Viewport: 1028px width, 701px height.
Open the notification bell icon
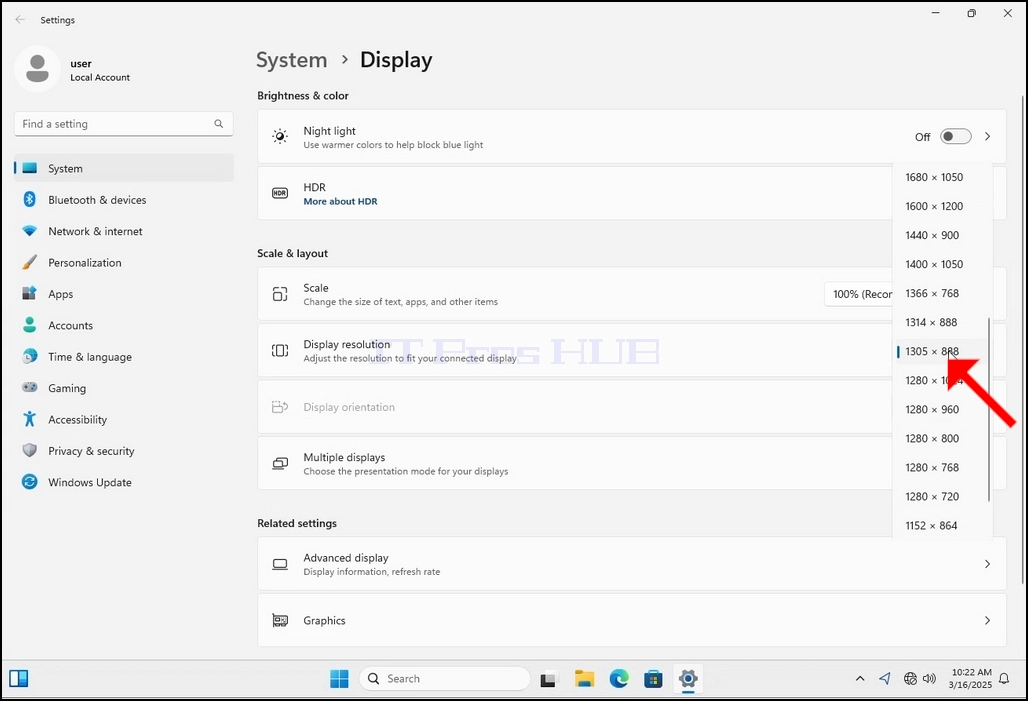click(x=1004, y=679)
